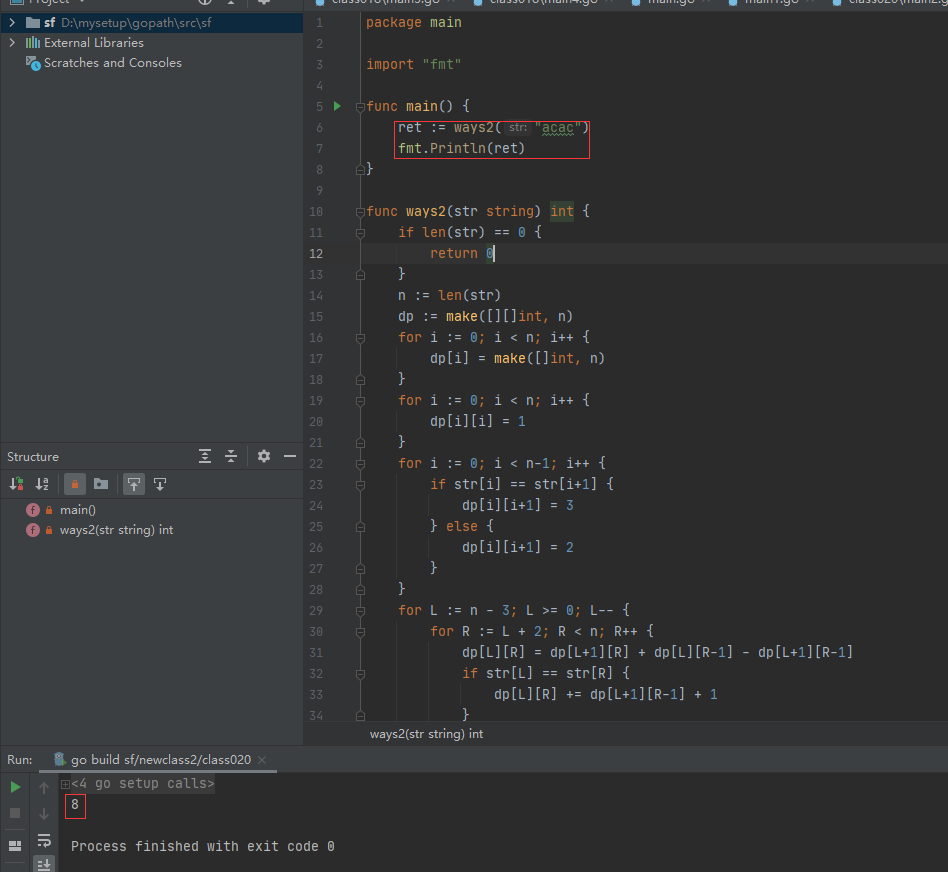Screen dimensions: 948x872
Task: Go up the stack trace in the Run panel
Action: coord(44,787)
